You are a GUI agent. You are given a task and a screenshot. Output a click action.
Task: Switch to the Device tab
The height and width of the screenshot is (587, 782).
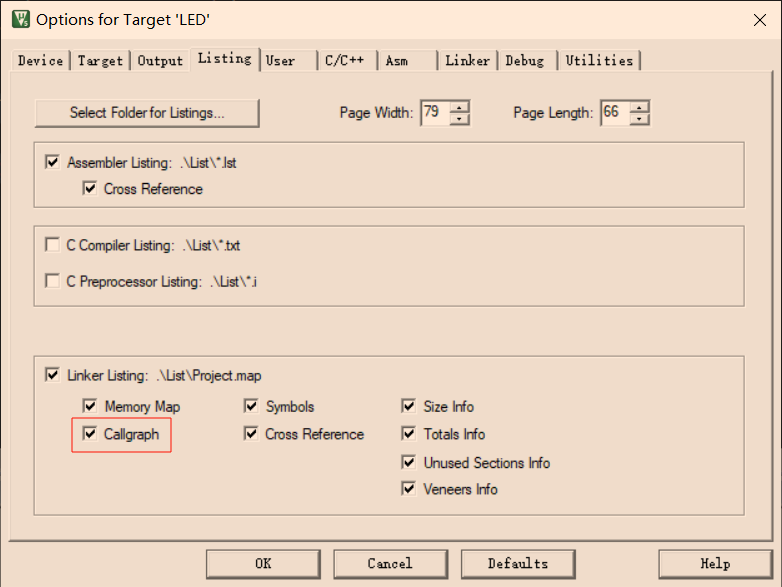(40, 61)
